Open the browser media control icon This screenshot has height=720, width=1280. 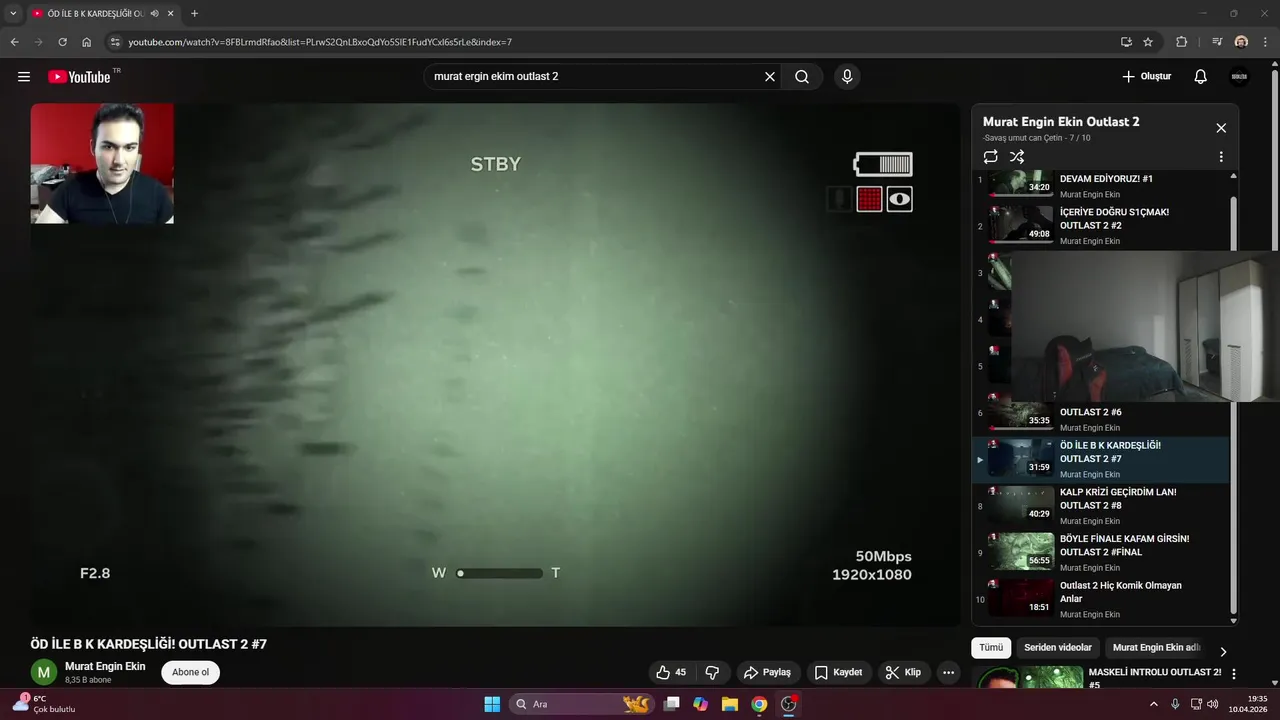(1217, 42)
